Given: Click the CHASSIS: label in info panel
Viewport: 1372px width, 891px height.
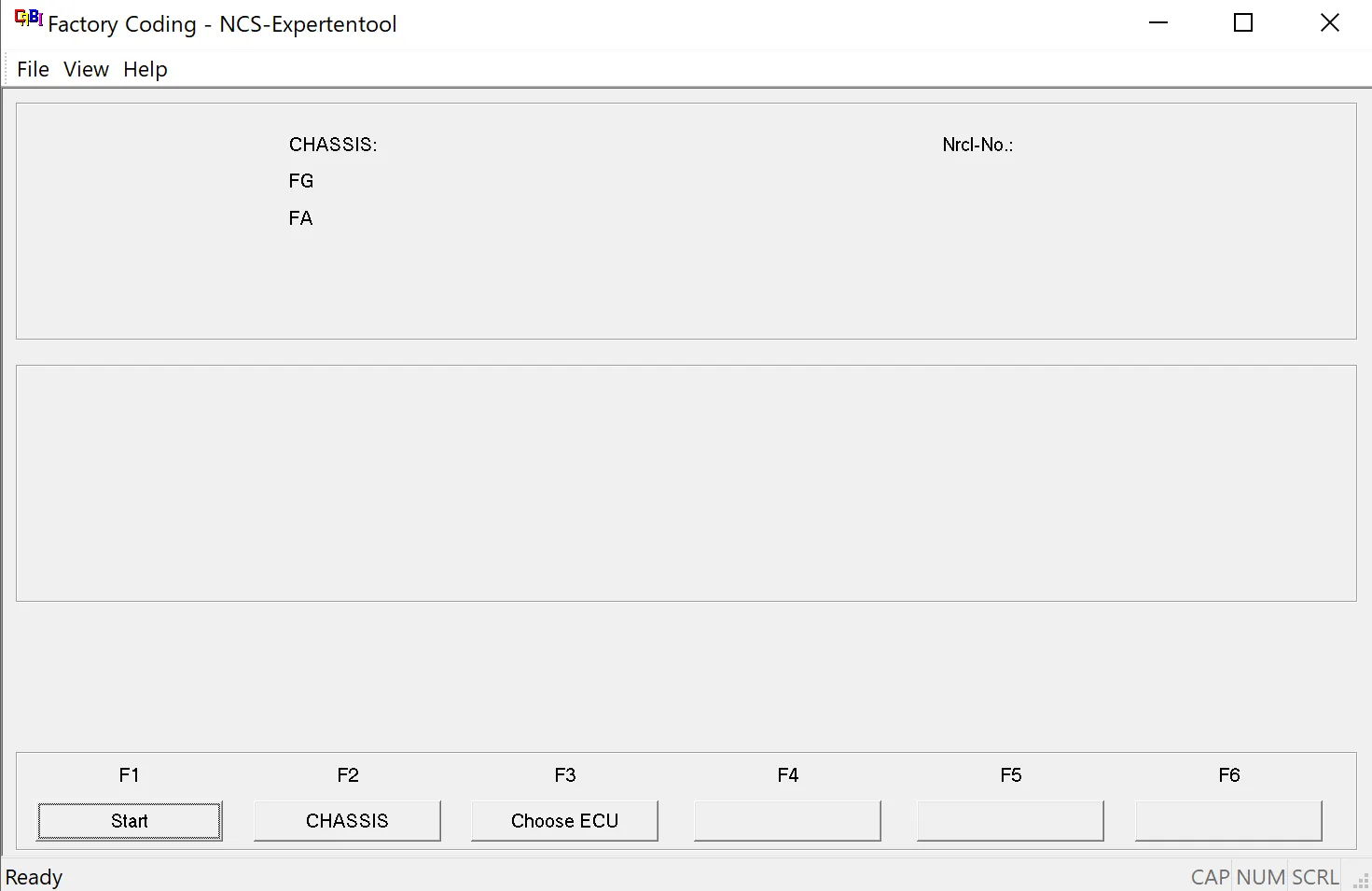Looking at the screenshot, I should (333, 145).
